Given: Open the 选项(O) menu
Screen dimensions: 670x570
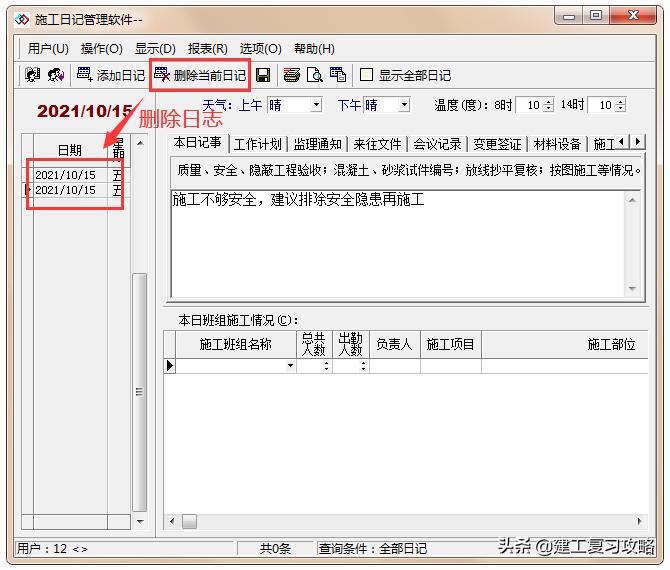Looking at the screenshot, I should 260,48.
